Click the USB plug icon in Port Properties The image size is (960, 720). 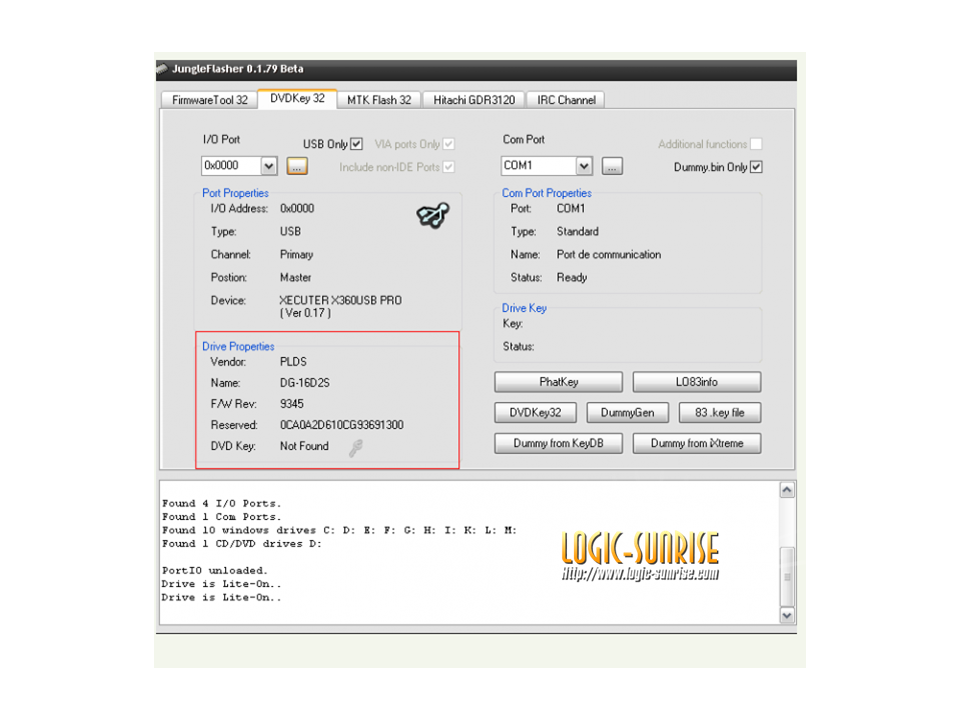[433, 216]
